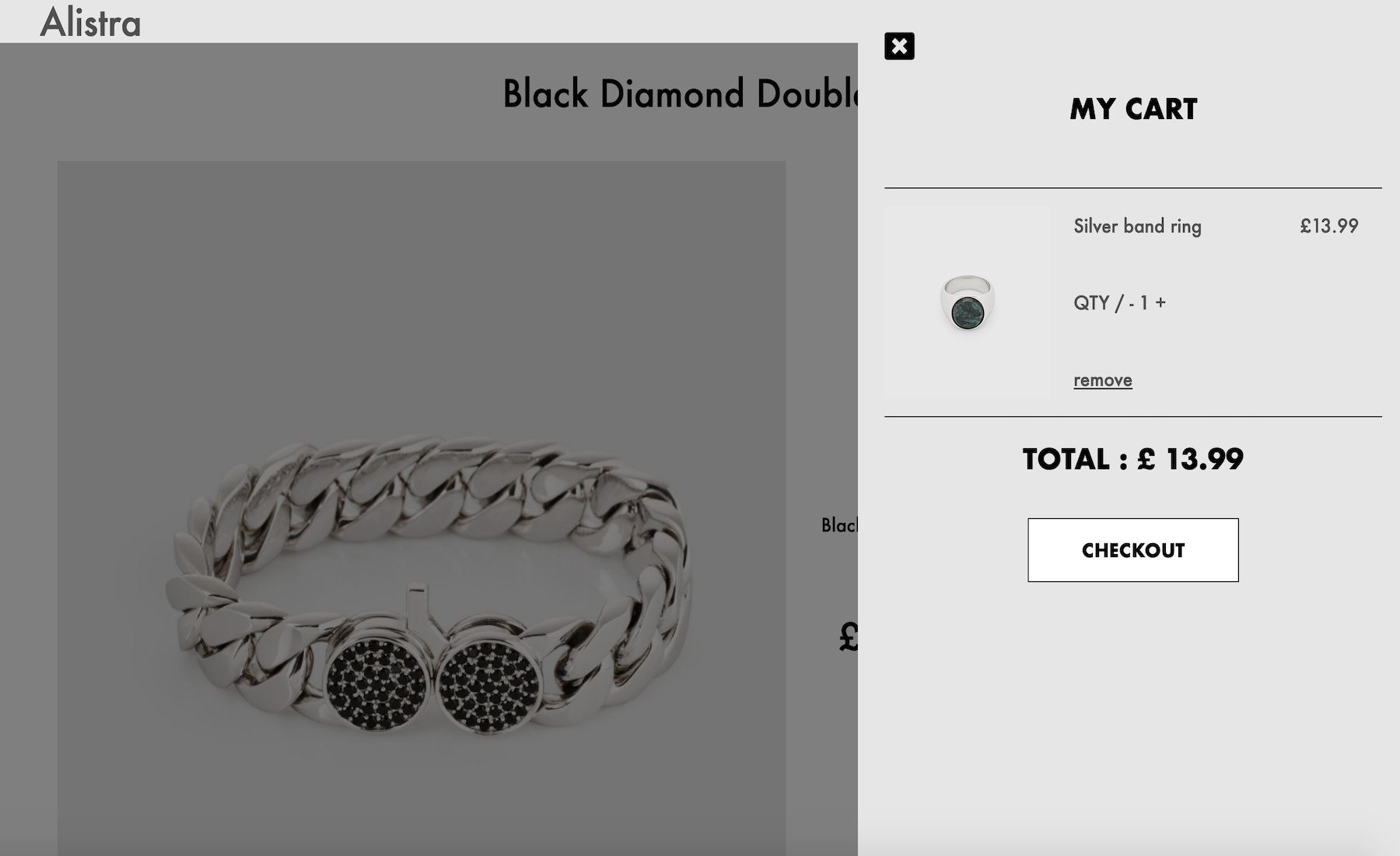Click the TOTAL £13.99 text
The image size is (1400, 856).
[x=1132, y=459]
